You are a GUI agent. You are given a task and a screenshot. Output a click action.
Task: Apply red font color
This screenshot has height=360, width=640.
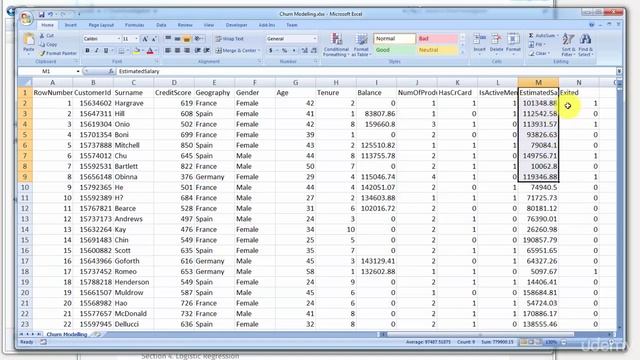pyautogui.click(x=150, y=51)
